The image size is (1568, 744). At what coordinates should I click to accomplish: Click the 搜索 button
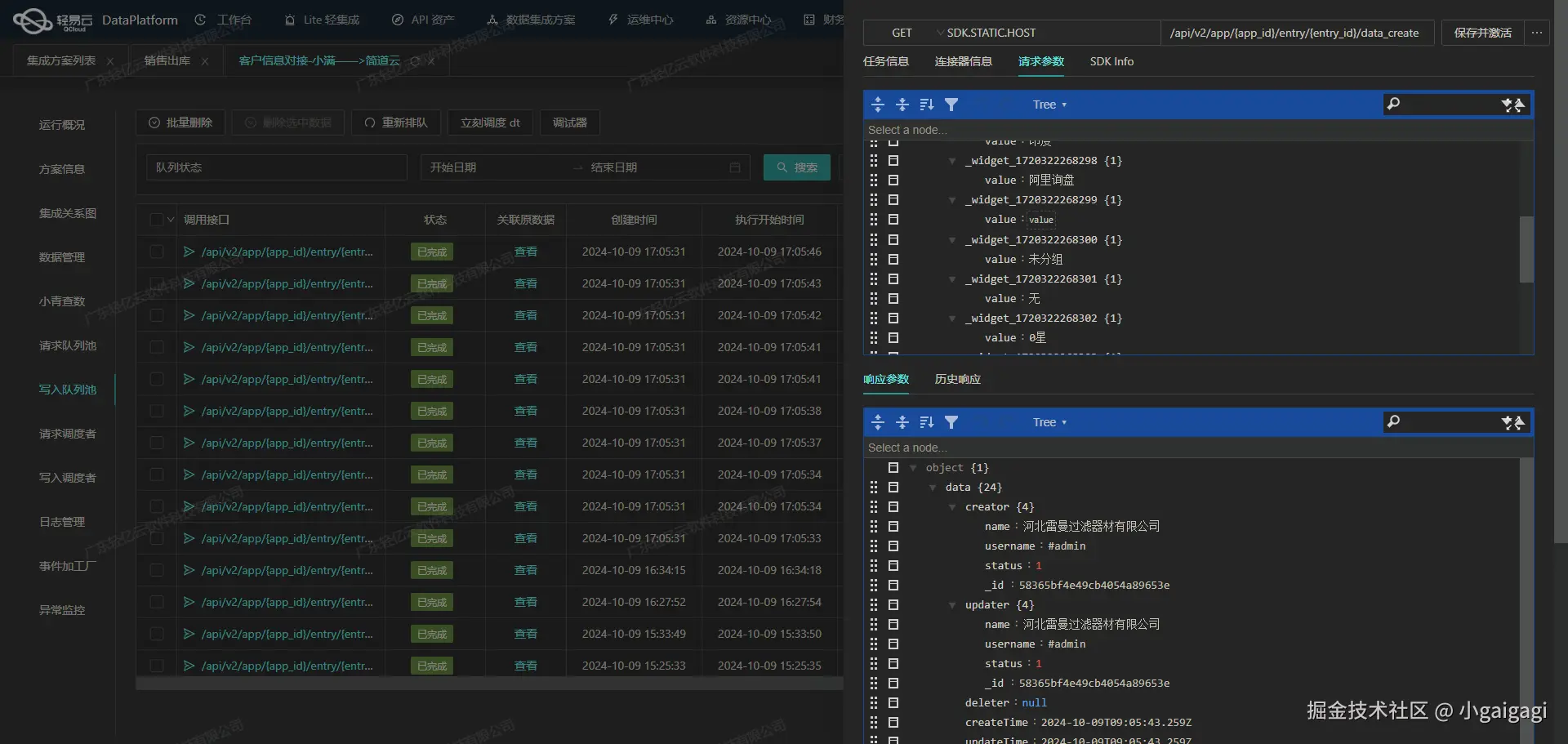pos(797,167)
